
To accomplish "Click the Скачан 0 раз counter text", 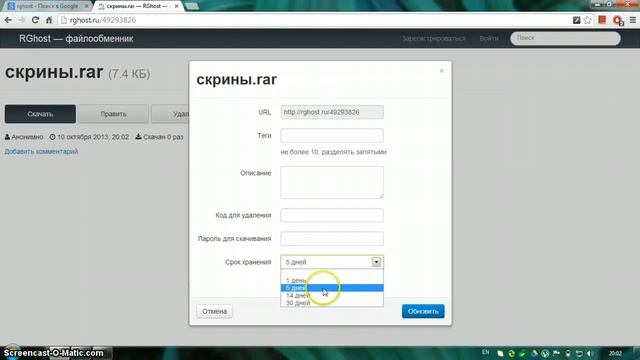I will coord(163,137).
